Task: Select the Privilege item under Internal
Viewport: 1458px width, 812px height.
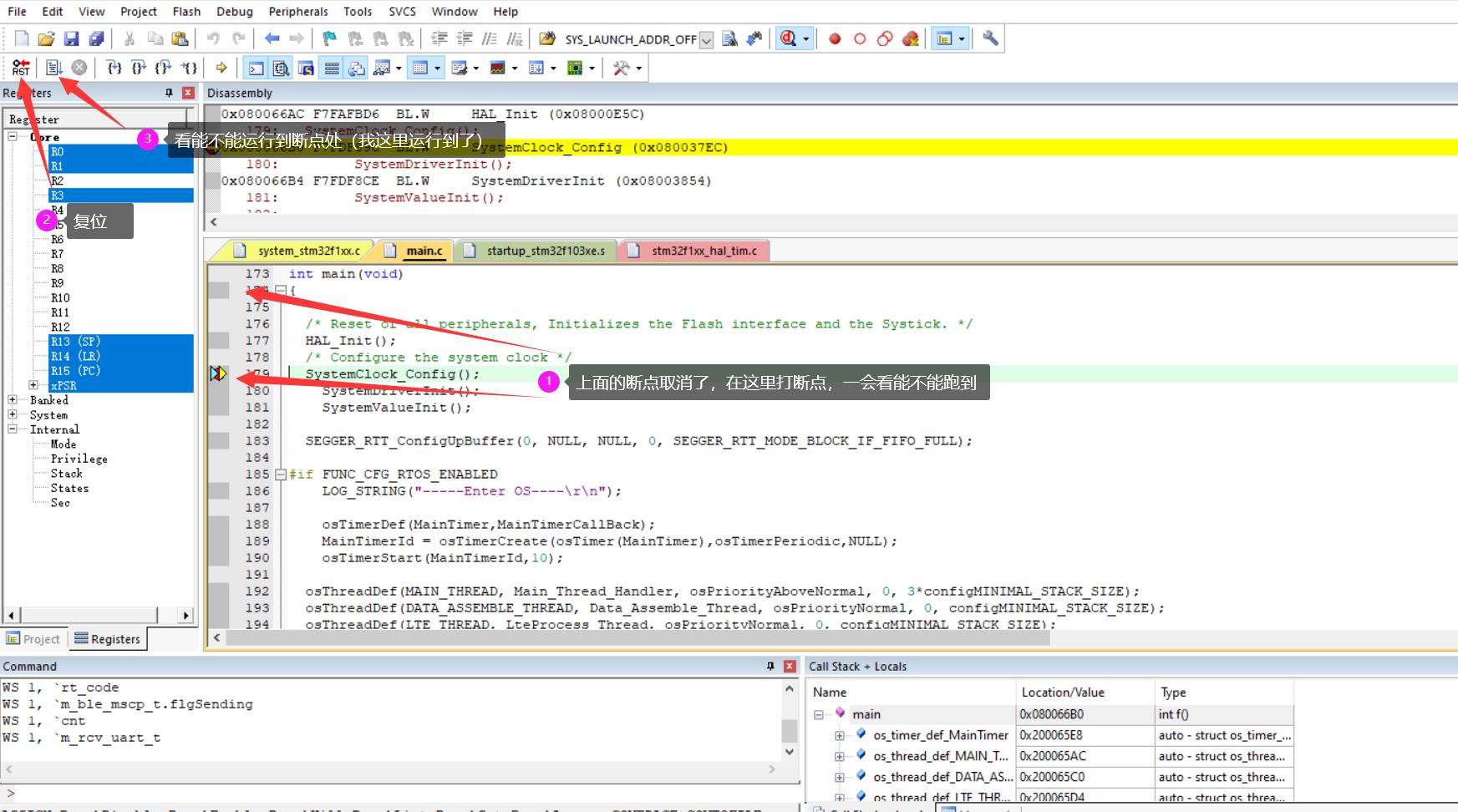Action: click(79, 459)
